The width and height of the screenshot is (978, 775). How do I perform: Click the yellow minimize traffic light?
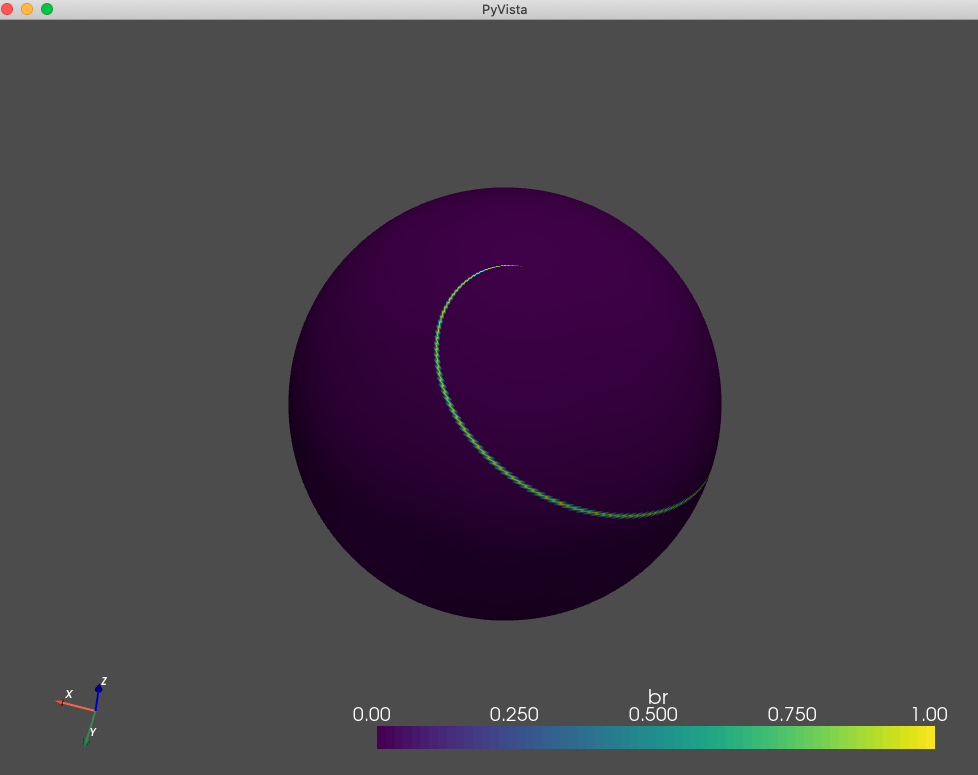click(x=27, y=9)
